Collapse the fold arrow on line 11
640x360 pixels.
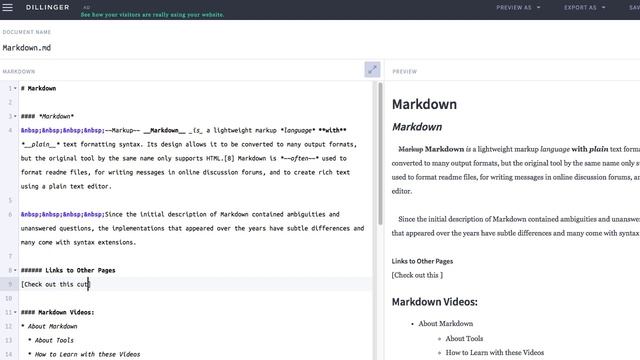pos(16,312)
